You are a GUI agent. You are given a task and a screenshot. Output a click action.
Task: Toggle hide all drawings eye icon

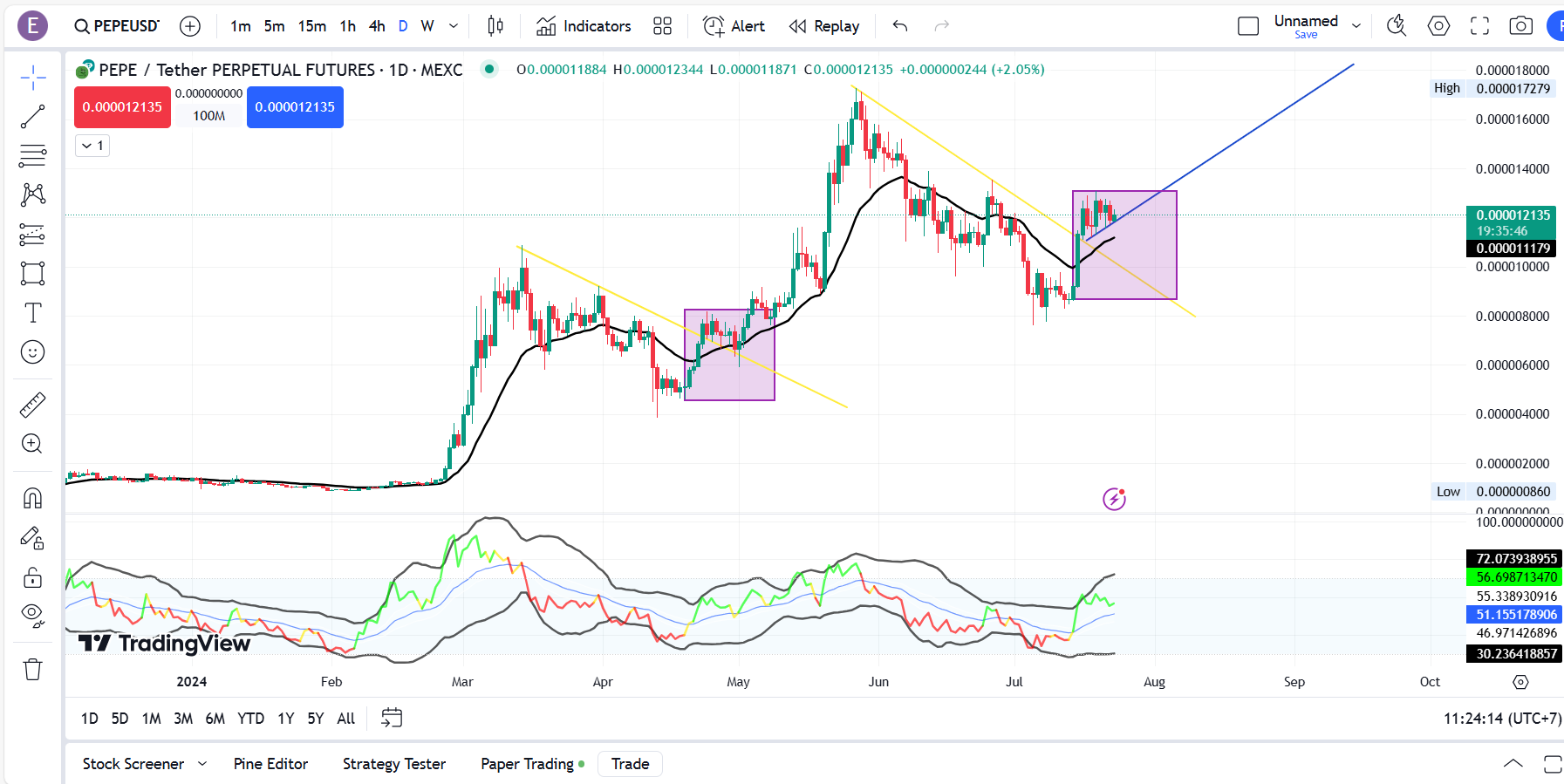(33, 616)
